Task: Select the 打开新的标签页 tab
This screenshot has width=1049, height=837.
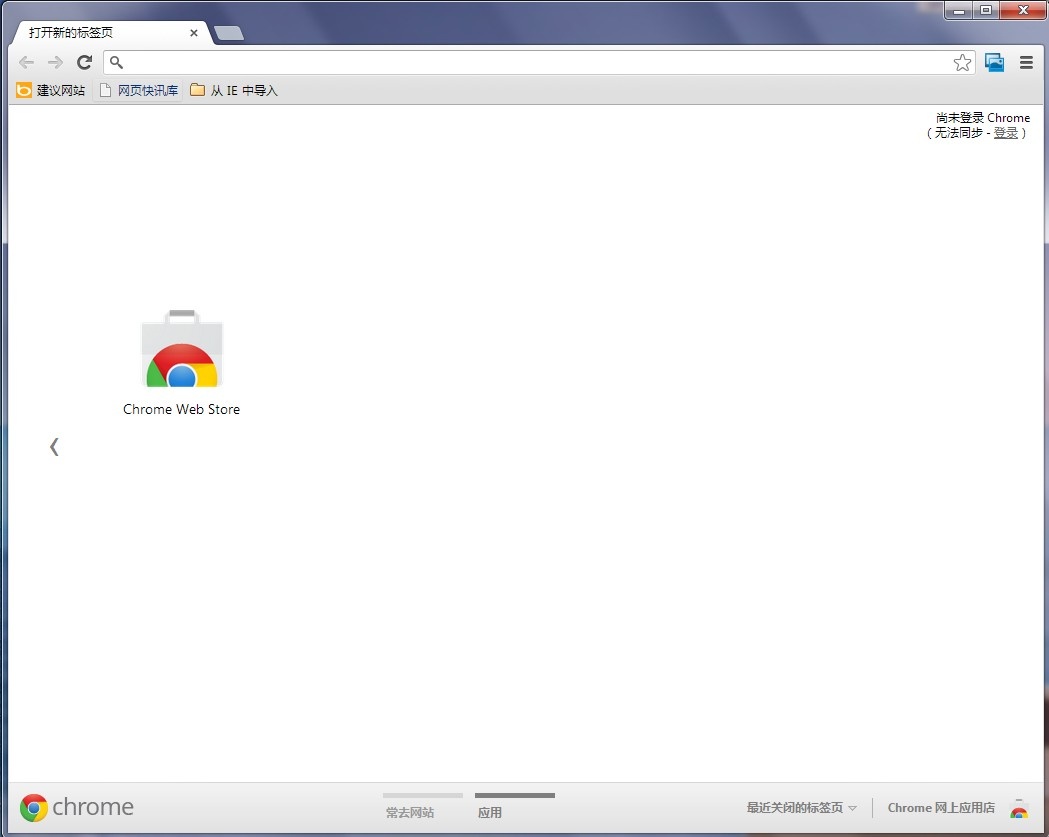Action: (x=110, y=33)
